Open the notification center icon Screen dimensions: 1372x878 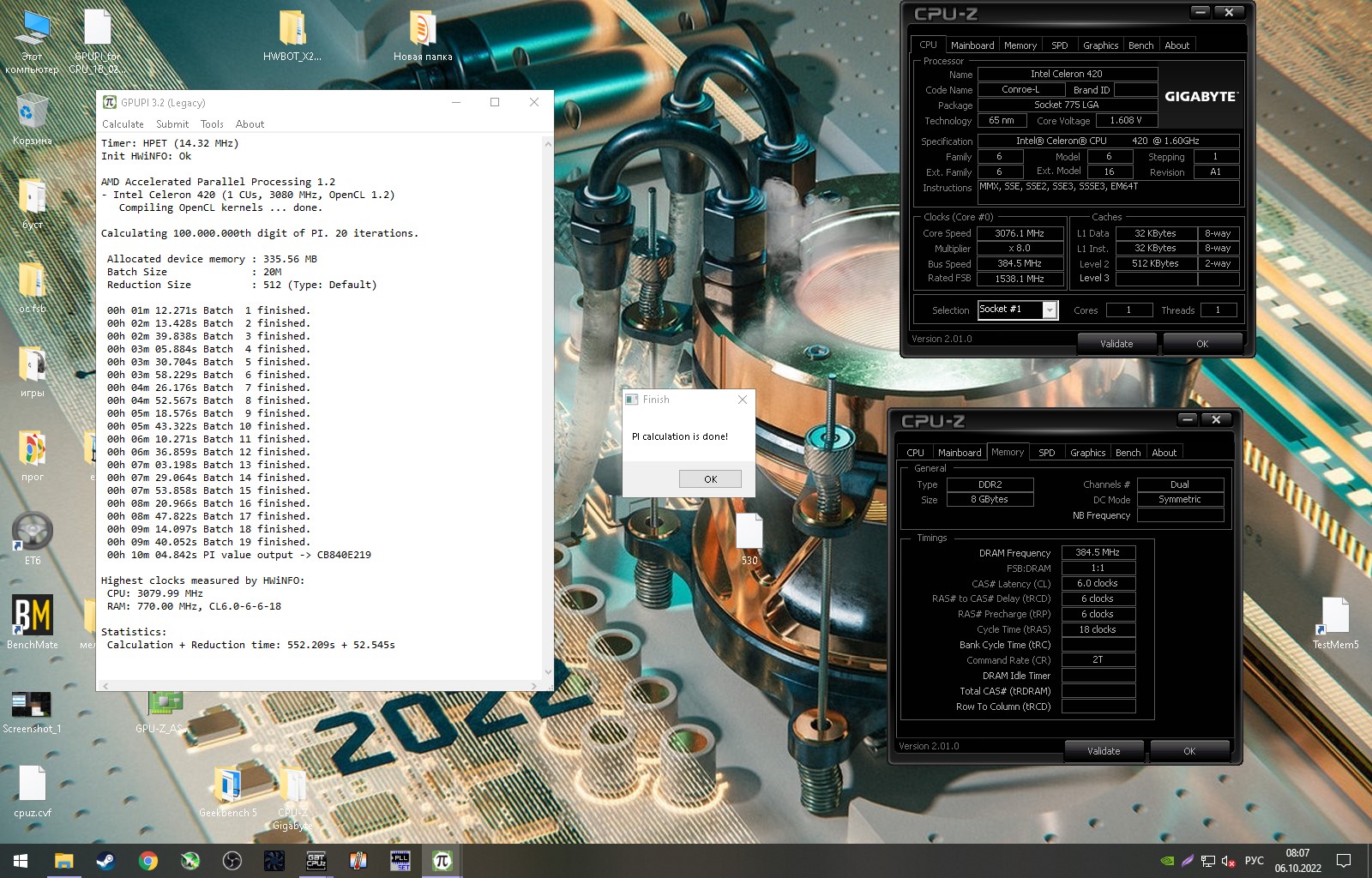(x=1344, y=861)
